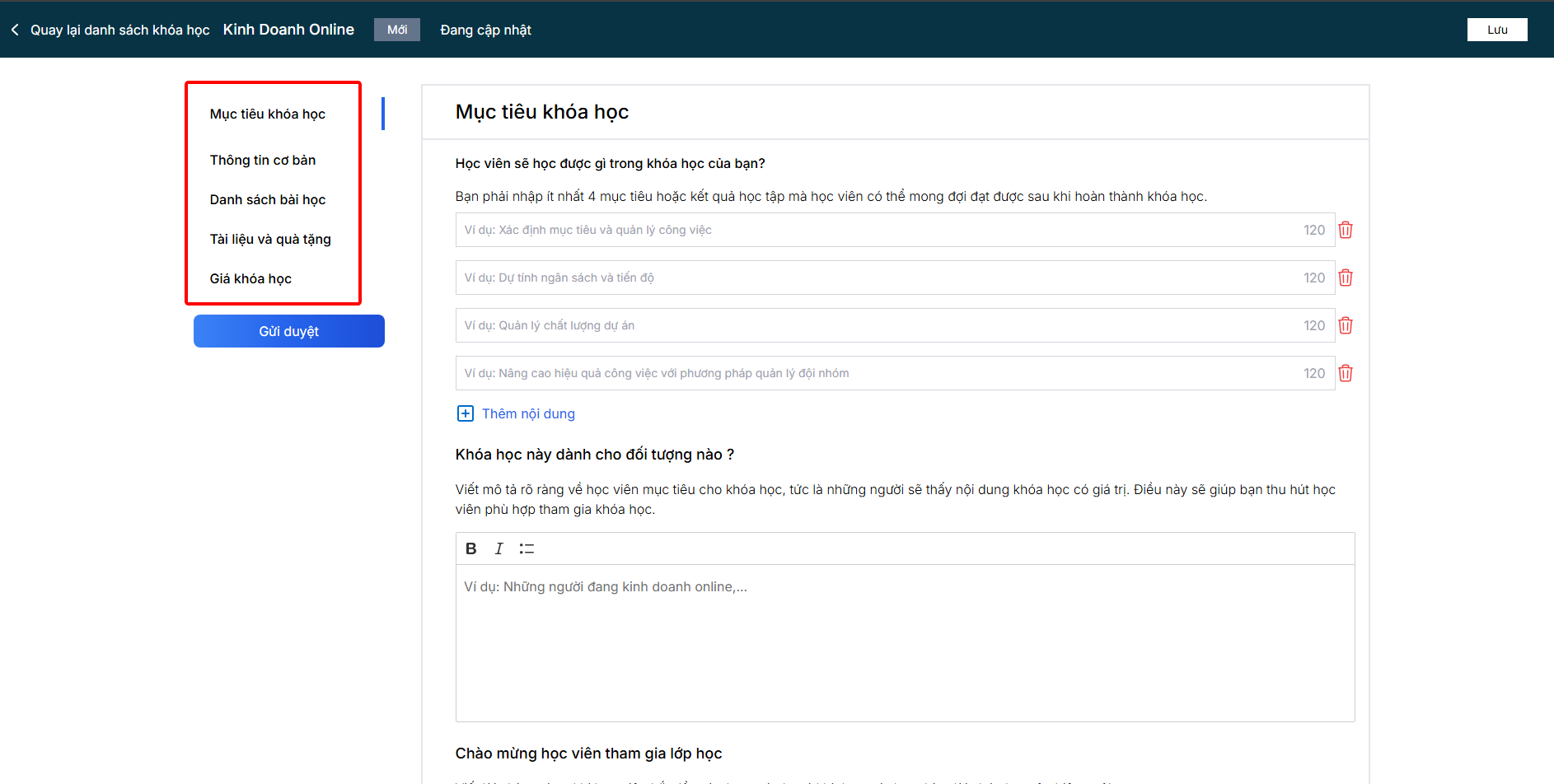The height and width of the screenshot is (784, 1554).
Task: Remove the fourth objective row
Action: 1346,373
